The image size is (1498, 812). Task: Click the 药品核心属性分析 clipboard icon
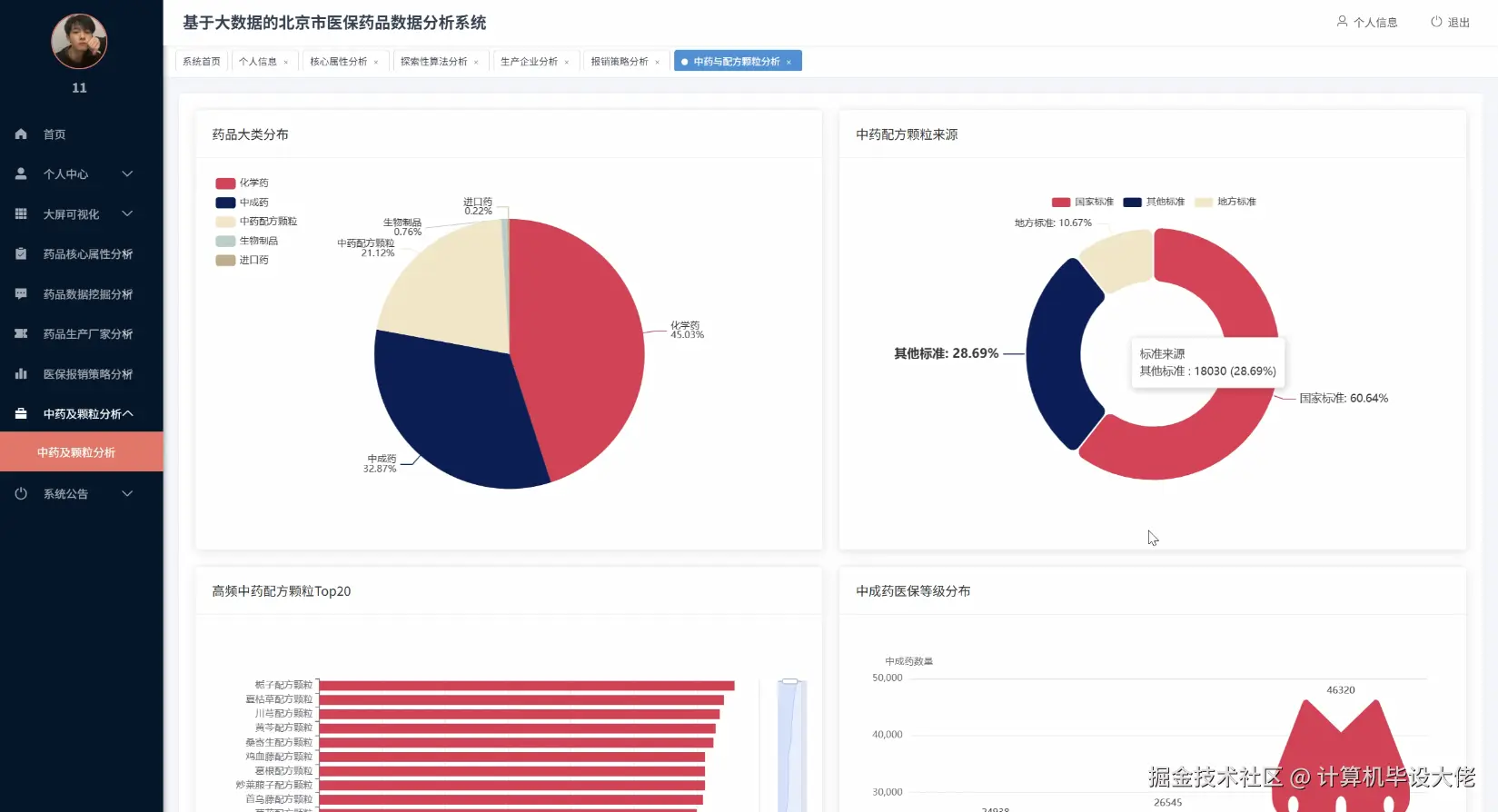click(21, 253)
